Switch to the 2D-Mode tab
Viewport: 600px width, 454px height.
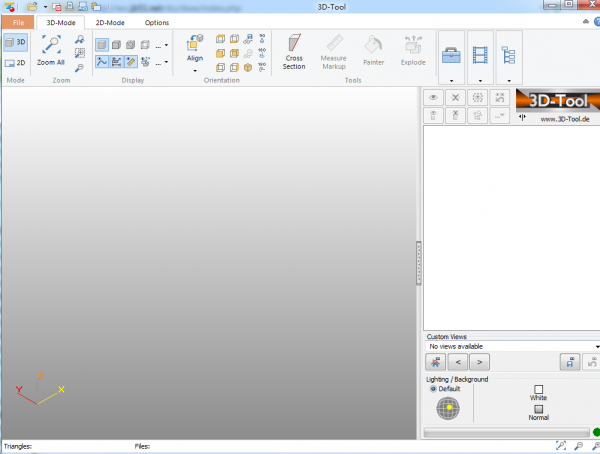pyautogui.click(x=109, y=22)
